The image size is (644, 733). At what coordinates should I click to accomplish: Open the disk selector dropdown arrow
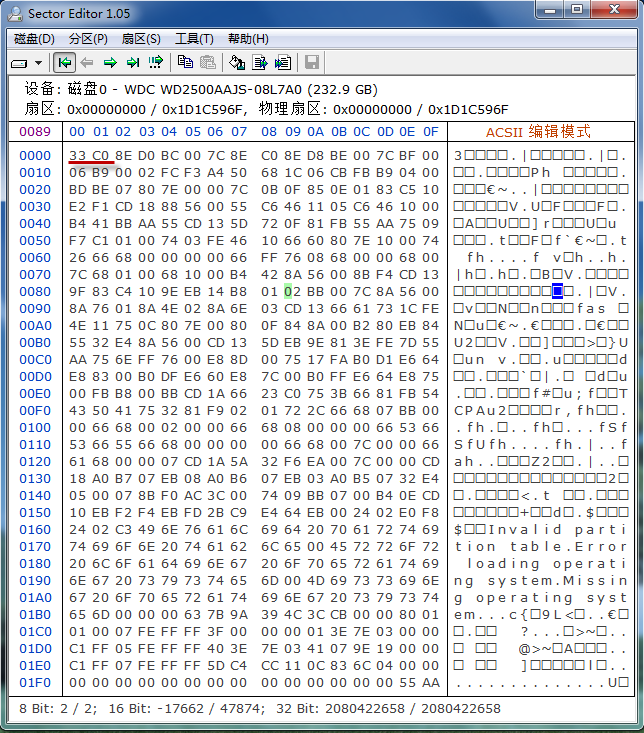coord(38,63)
